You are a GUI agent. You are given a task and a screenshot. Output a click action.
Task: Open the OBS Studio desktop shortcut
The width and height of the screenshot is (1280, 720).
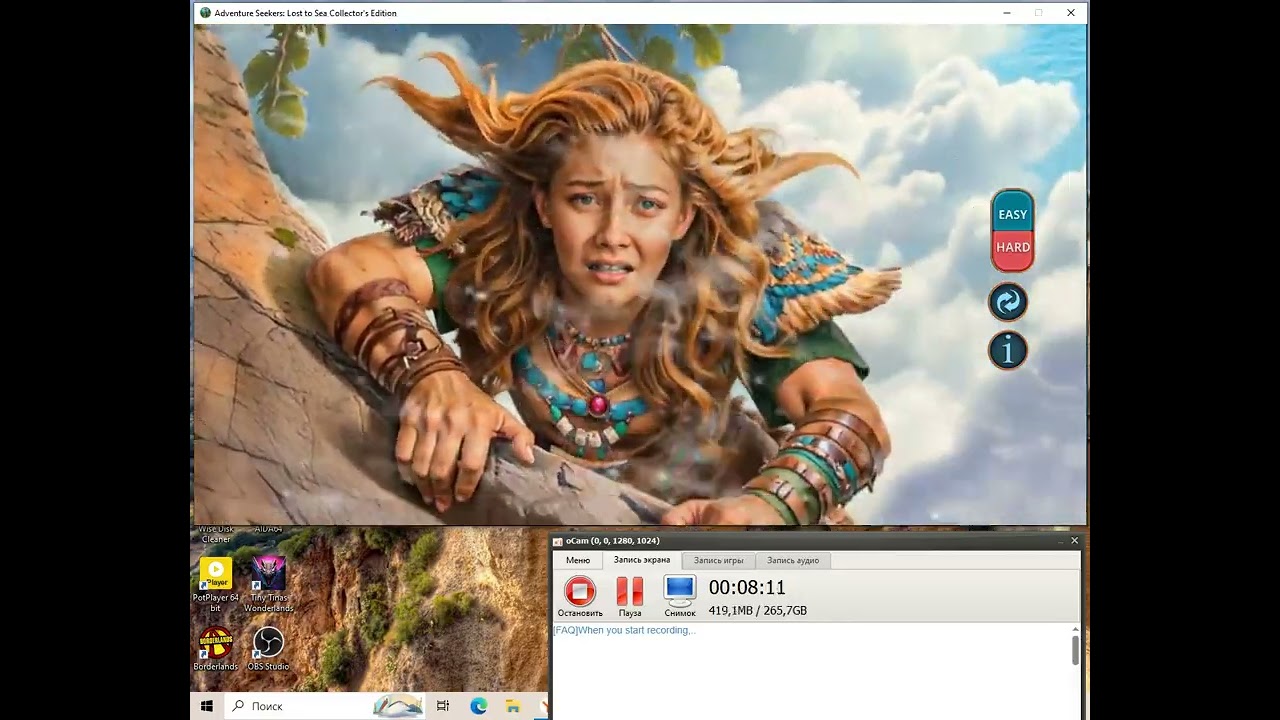point(269,649)
